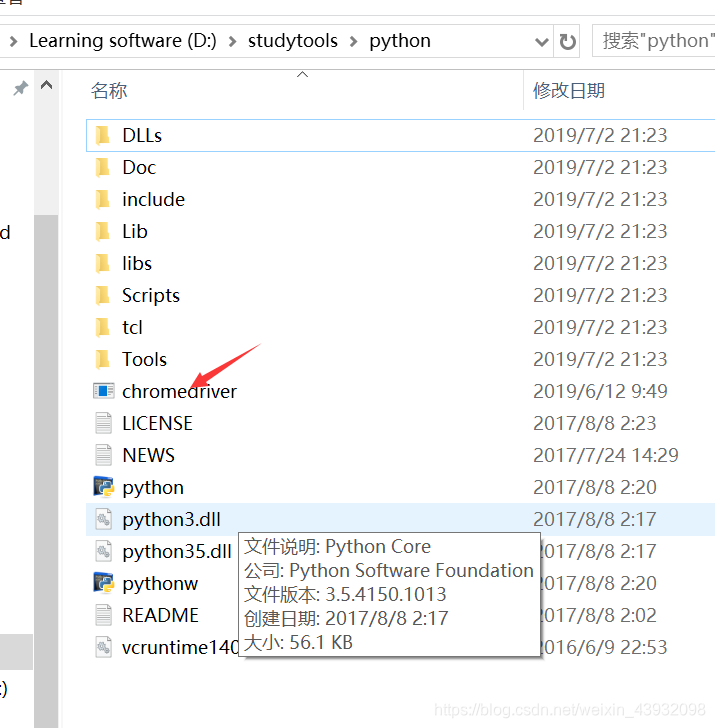
Task: Select the libs folder name
Action: click(137, 264)
